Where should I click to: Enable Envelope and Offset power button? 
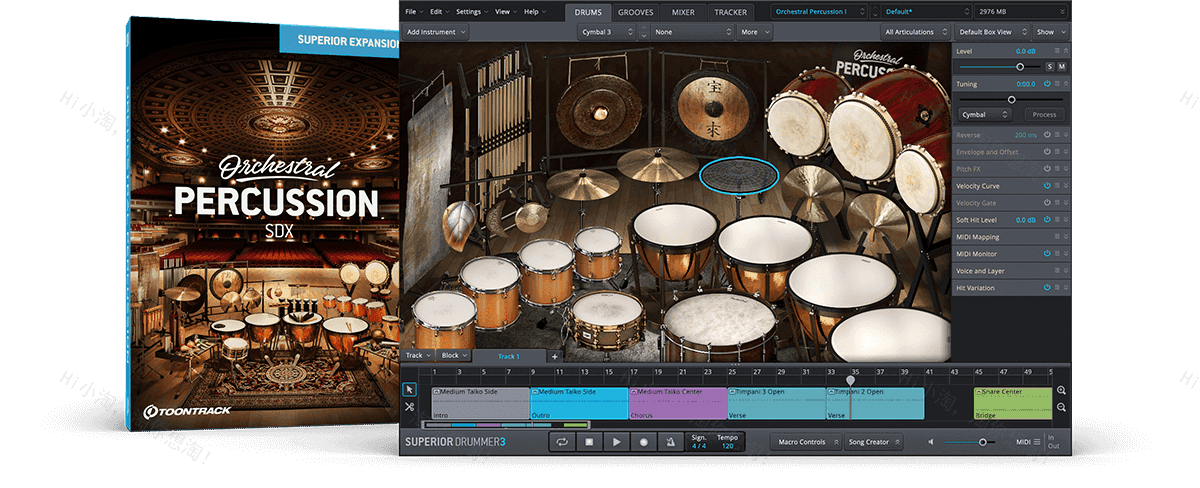(x=1047, y=152)
